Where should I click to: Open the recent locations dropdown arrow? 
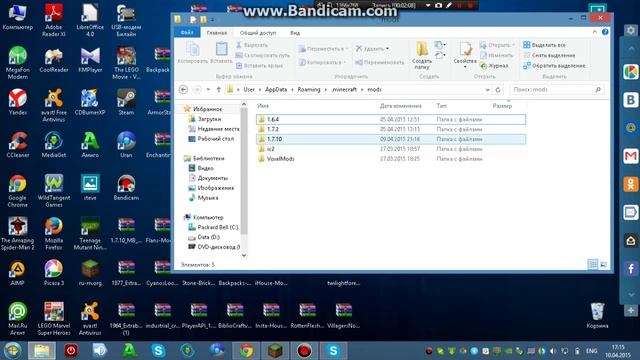(x=208, y=89)
